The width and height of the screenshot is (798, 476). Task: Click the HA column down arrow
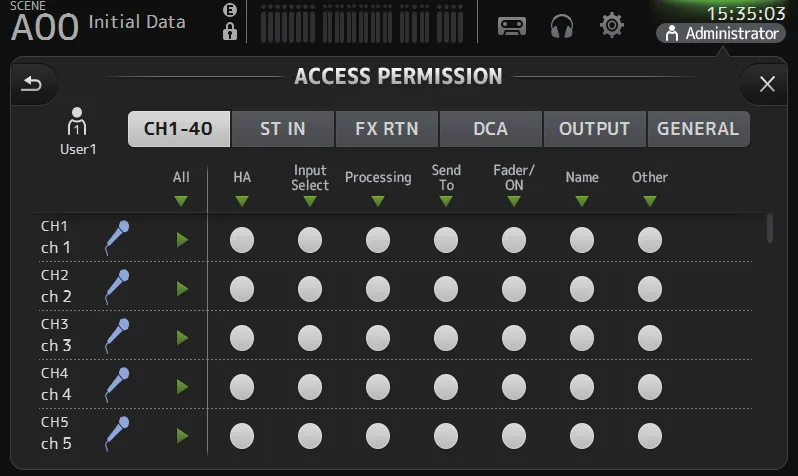[242, 201]
